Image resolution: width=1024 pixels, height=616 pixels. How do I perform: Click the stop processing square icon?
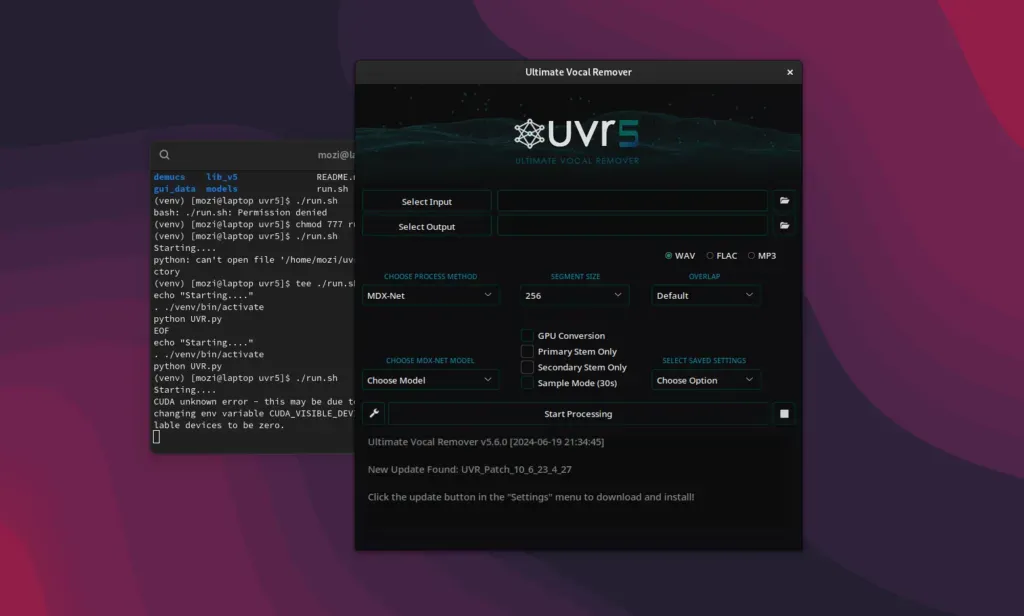coord(784,413)
